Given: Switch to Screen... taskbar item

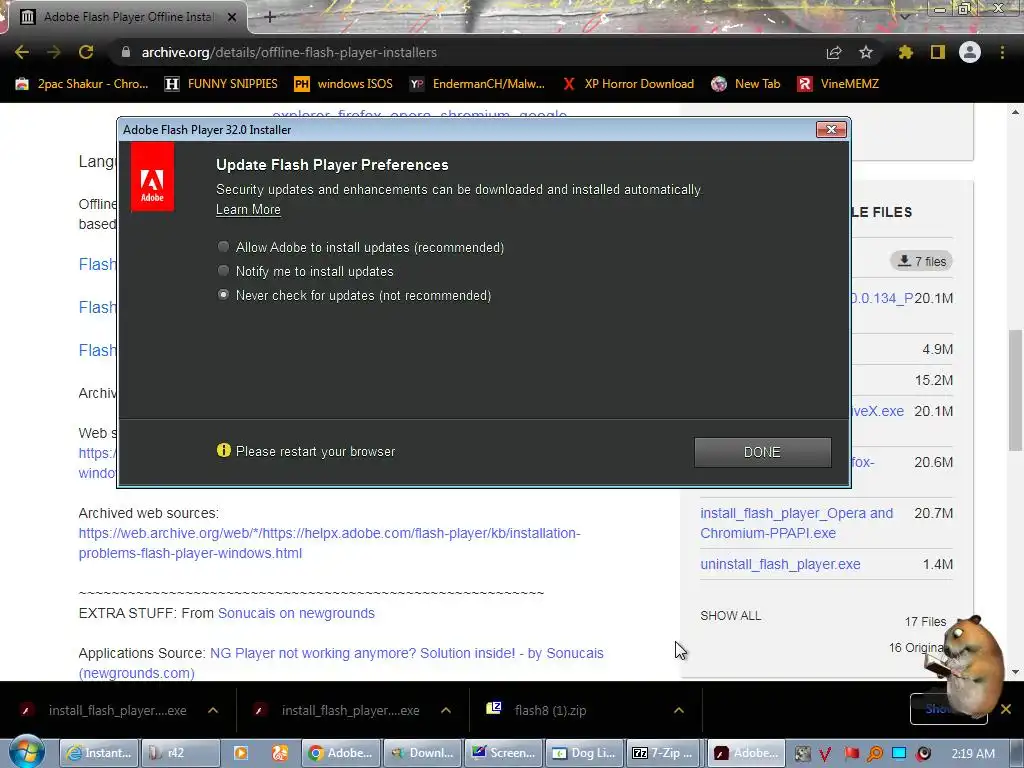Looking at the screenshot, I should point(504,753).
